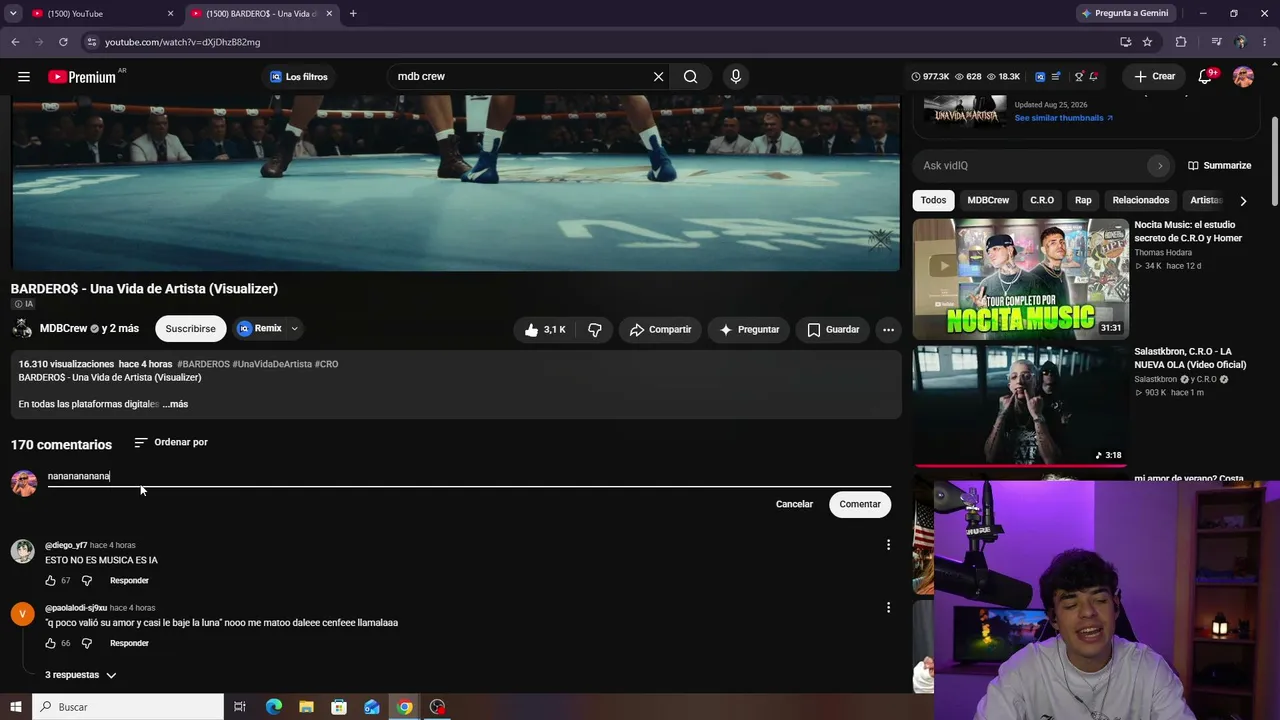Viewport: 1280px width, 720px height.
Task: Click the 'Preguntar' button
Action: (750, 329)
